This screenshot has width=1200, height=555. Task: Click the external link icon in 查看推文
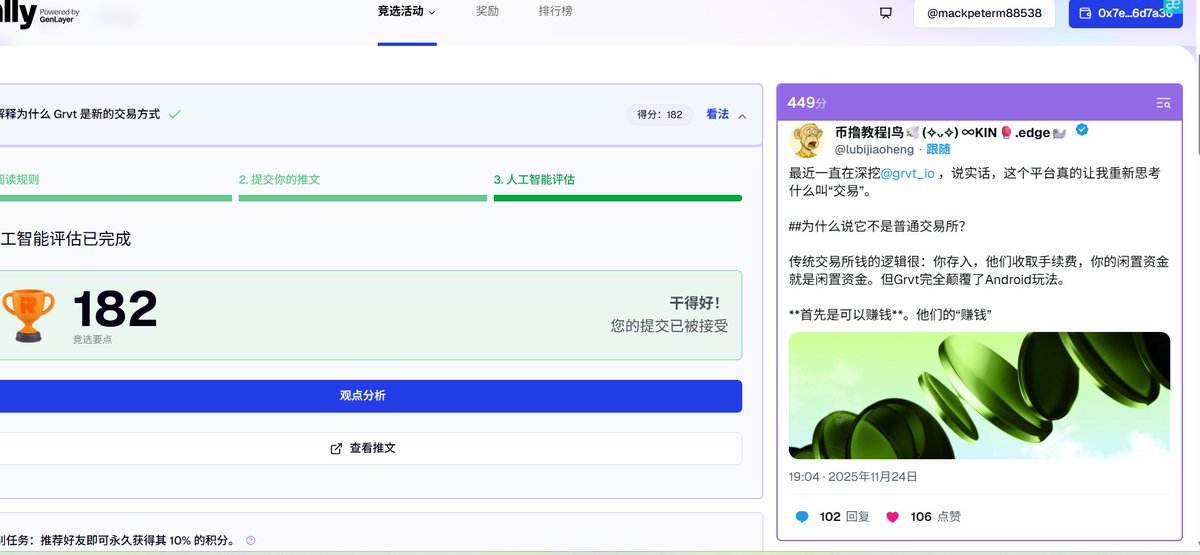pyautogui.click(x=337, y=449)
